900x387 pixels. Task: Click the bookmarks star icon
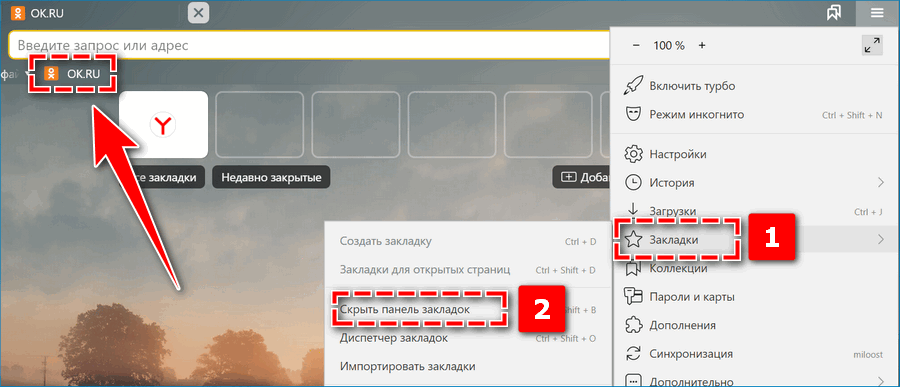[x=633, y=240]
